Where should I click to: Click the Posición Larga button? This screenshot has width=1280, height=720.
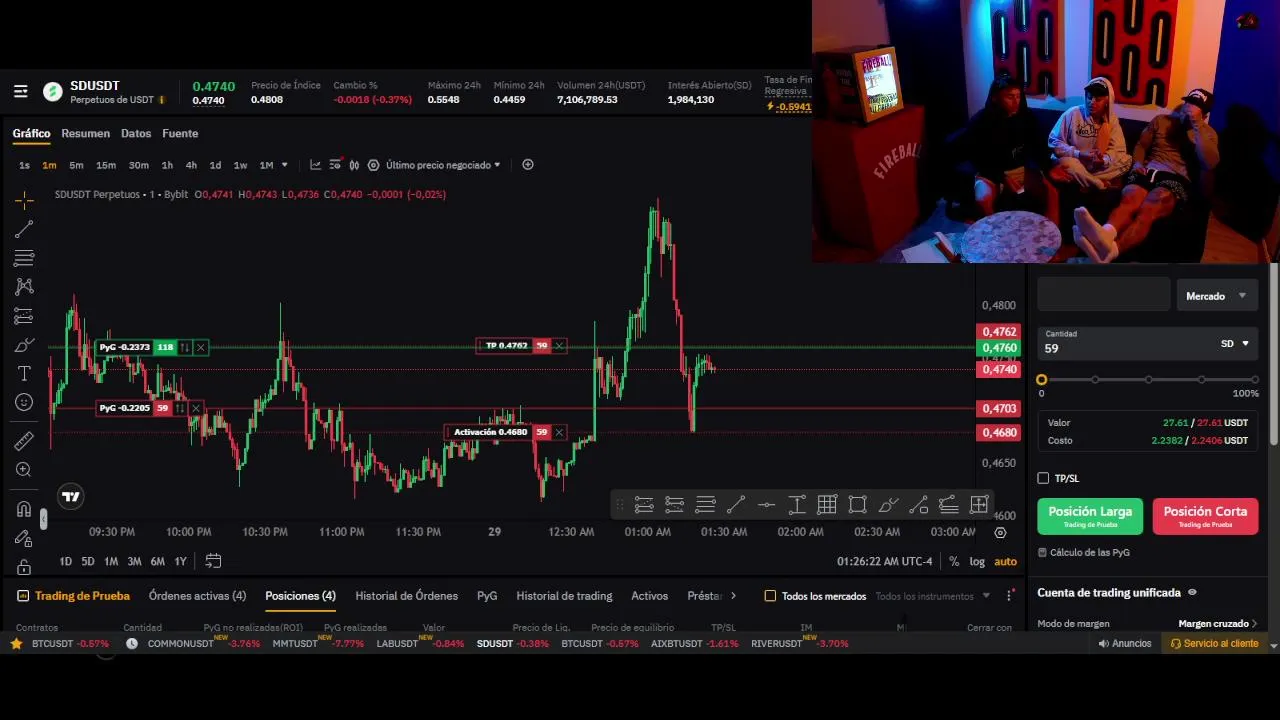coord(1090,516)
